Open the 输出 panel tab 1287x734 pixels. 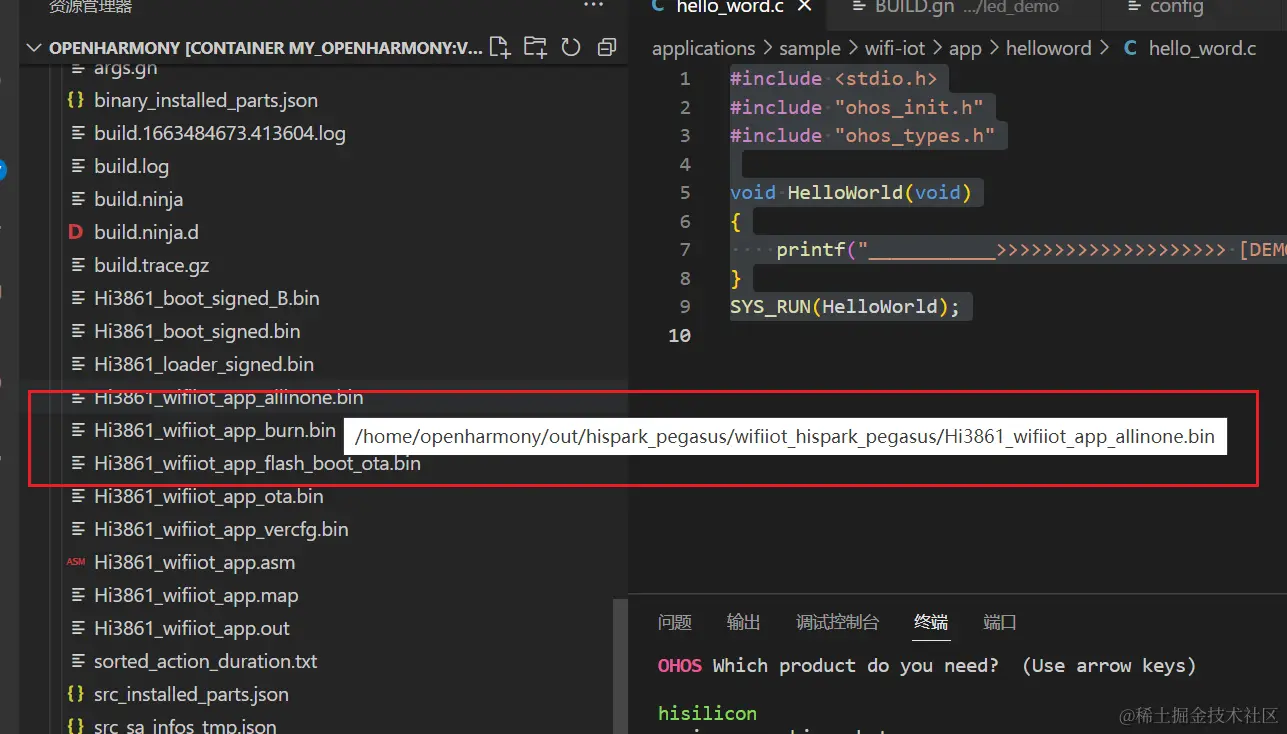743,622
